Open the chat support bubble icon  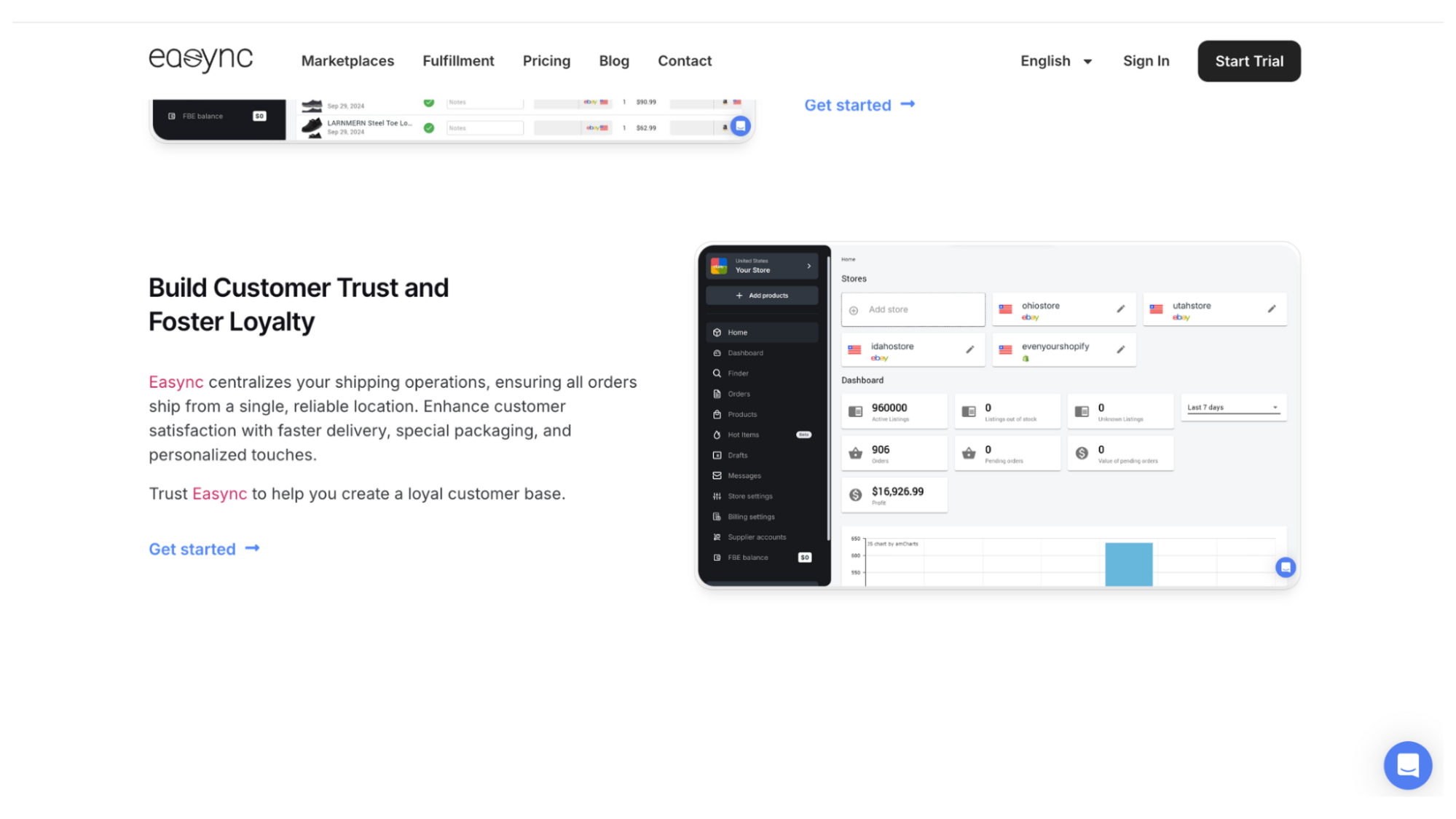[x=1407, y=765]
